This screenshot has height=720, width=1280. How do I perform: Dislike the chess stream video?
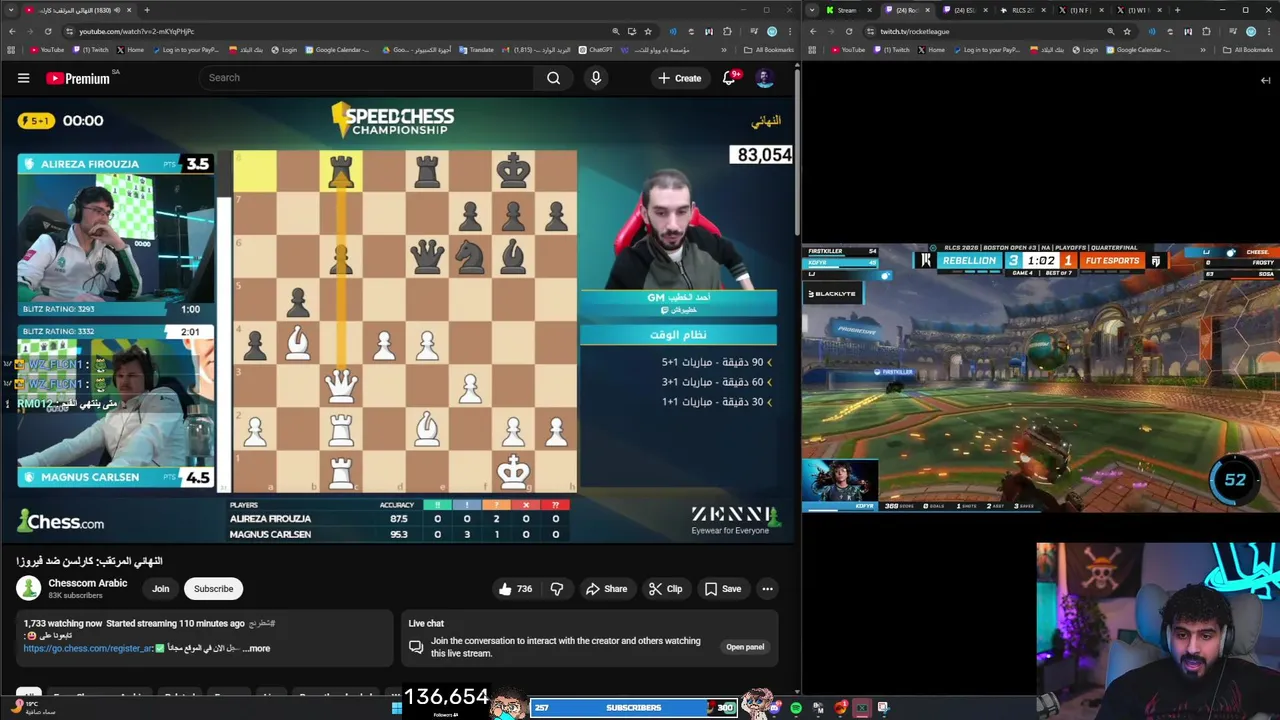(x=557, y=589)
